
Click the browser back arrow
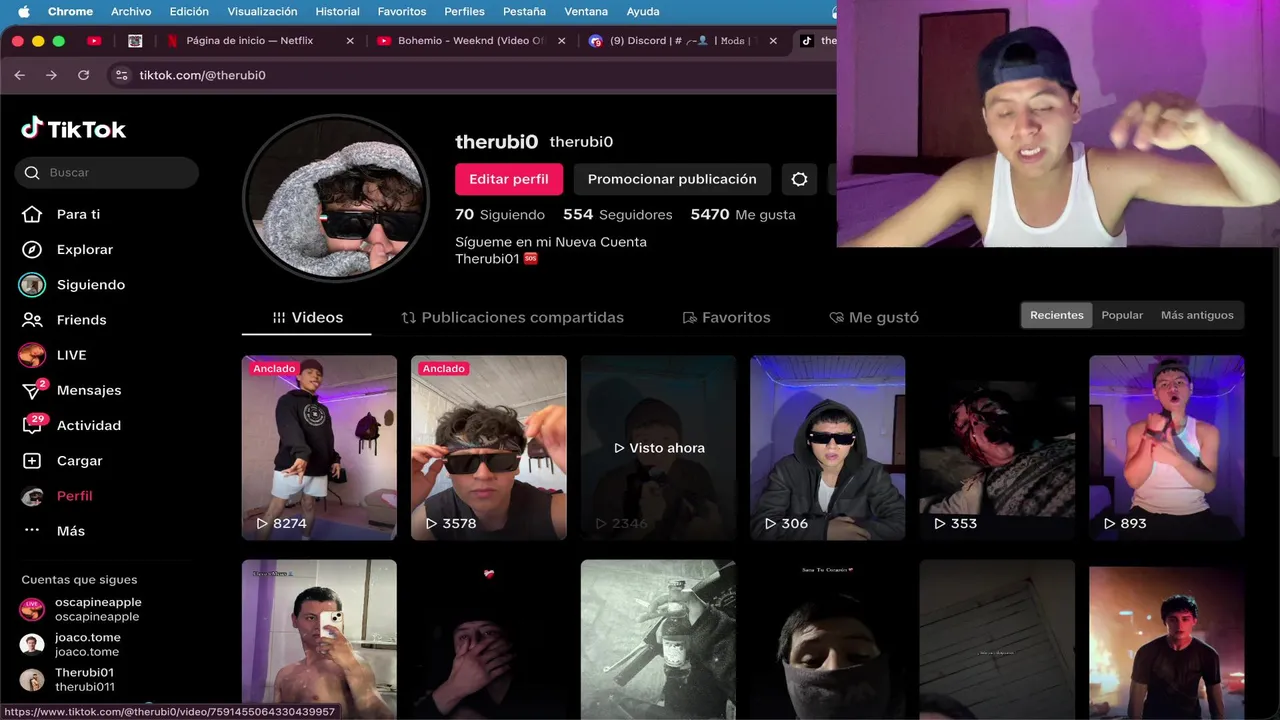pyautogui.click(x=20, y=75)
